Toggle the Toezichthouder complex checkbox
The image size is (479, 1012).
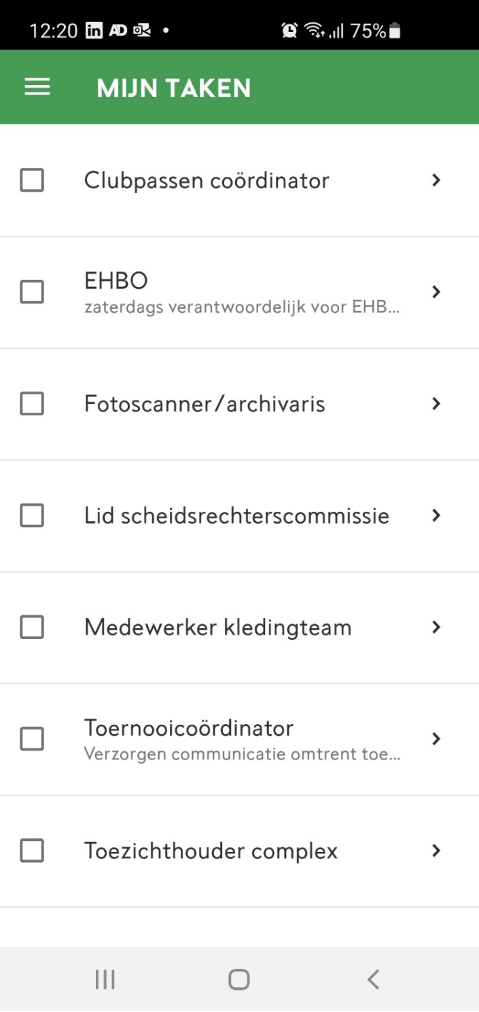coord(32,851)
